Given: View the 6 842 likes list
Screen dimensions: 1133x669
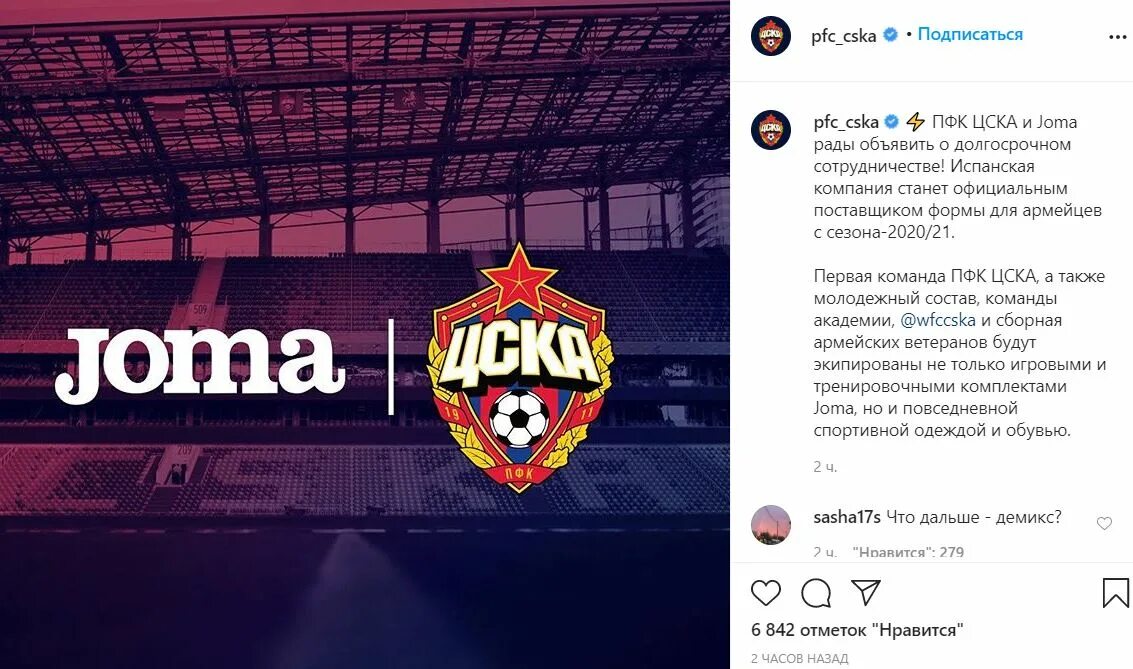Looking at the screenshot, I should [x=857, y=630].
